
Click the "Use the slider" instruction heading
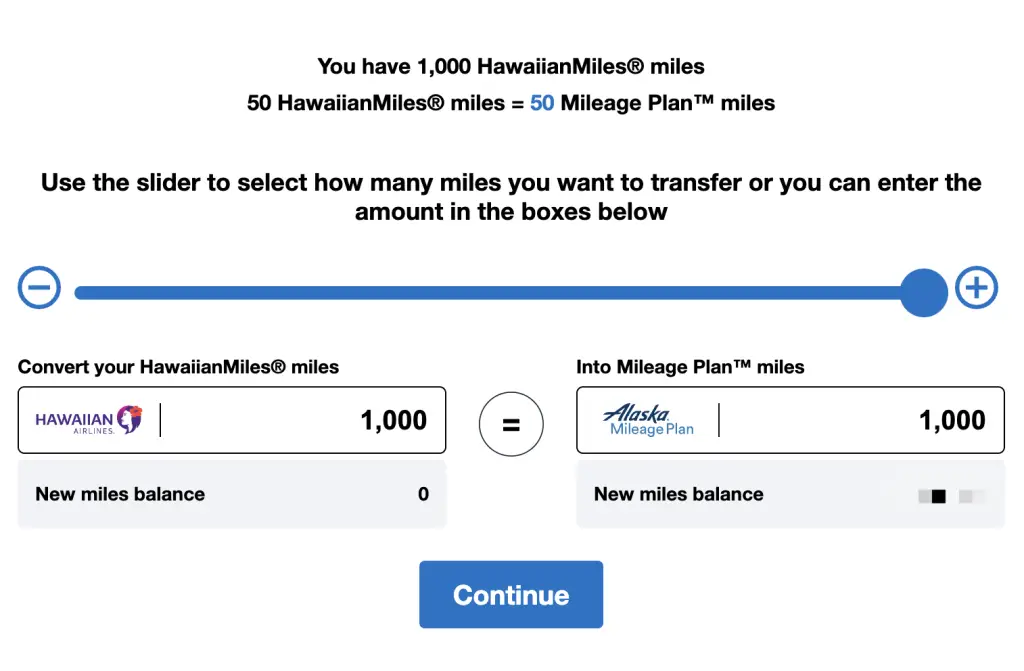click(x=511, y=197)
